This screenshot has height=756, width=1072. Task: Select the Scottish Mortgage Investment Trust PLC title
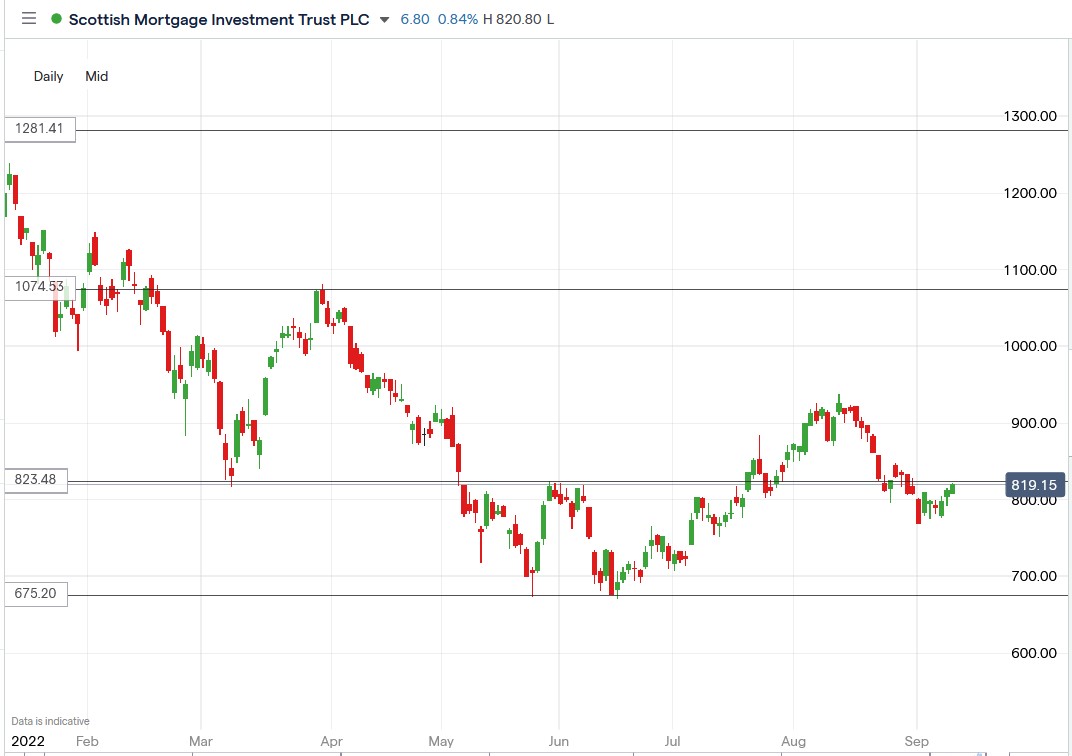tap(220, 18)
